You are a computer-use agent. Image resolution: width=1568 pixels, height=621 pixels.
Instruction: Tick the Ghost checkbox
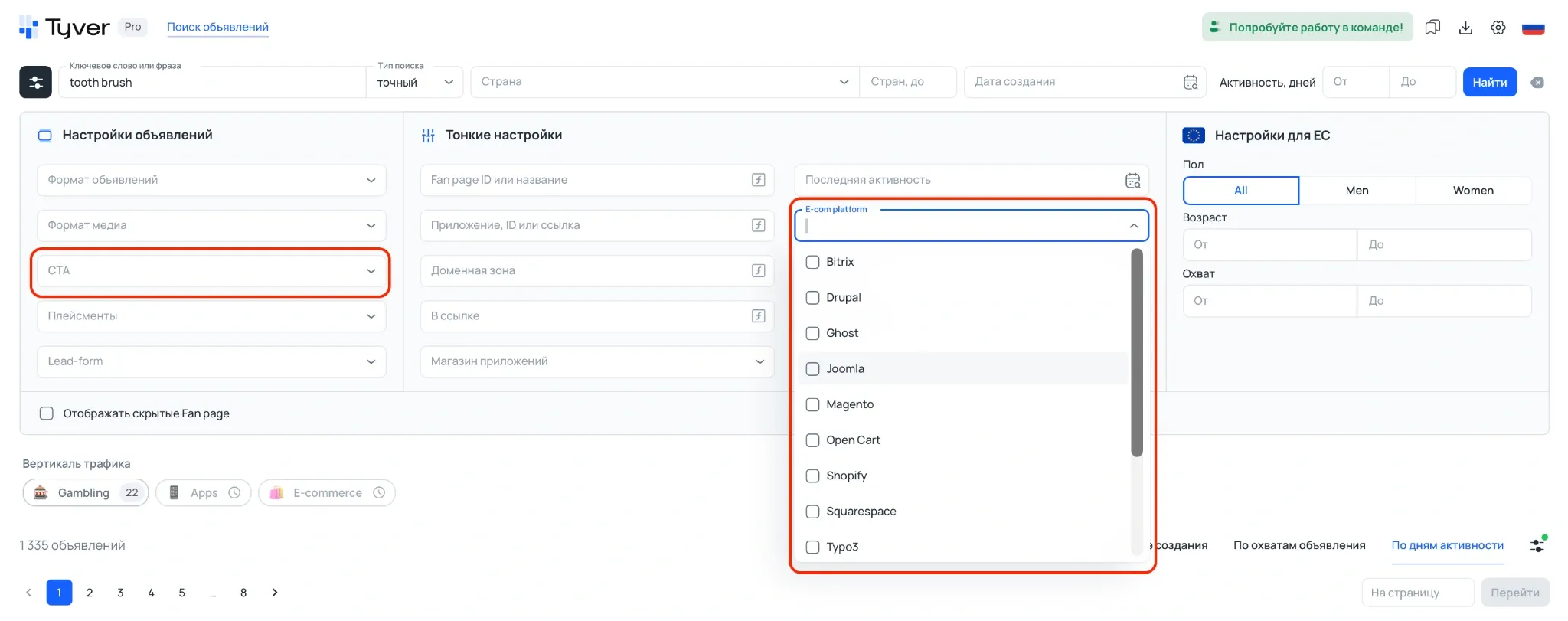(812, 333)
